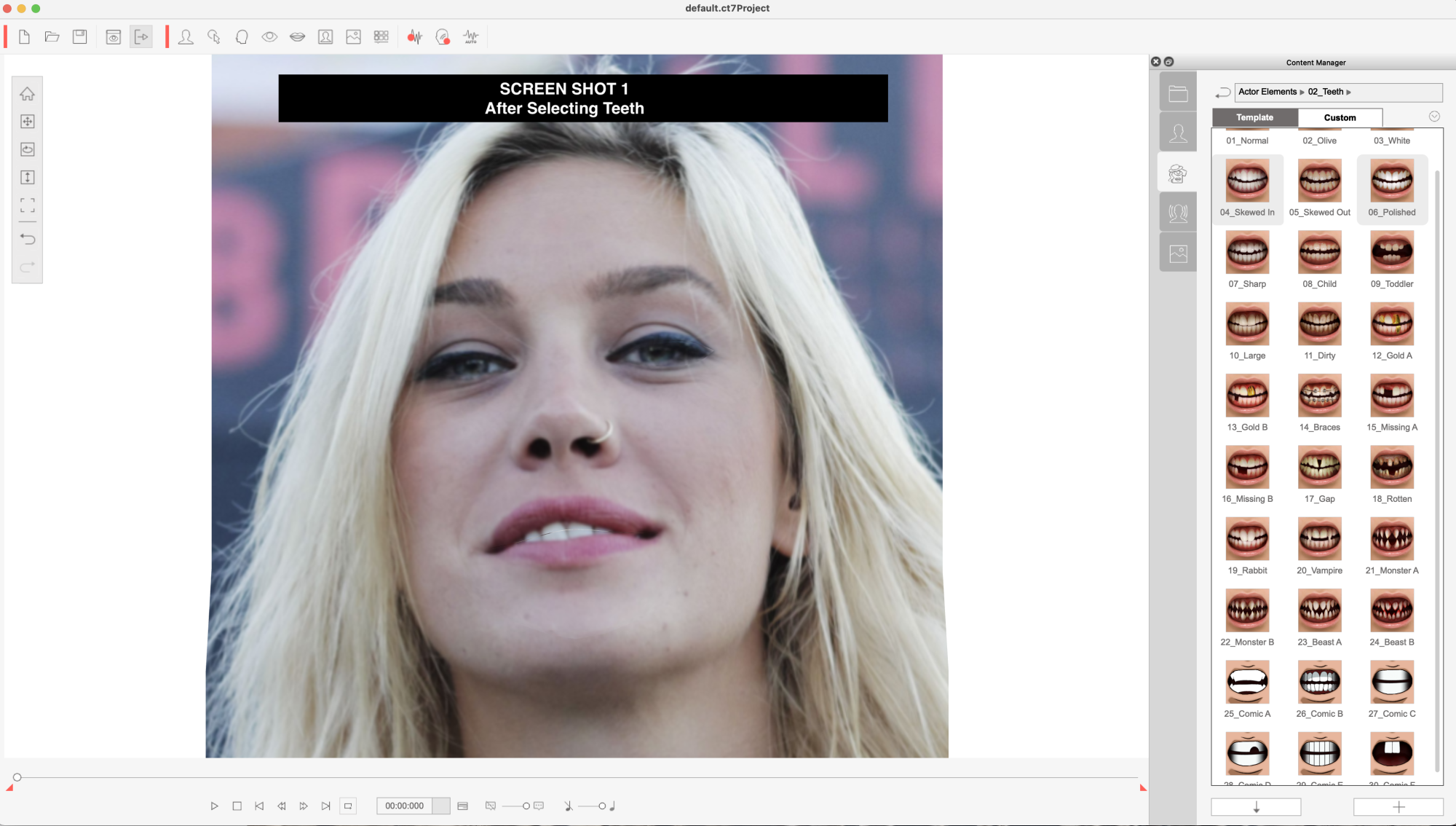Image resolution: width=1456 pixels, height=826 pixels.
Task: Switch to the Custom tab in Content Manager
Action: click(1338, 117)
